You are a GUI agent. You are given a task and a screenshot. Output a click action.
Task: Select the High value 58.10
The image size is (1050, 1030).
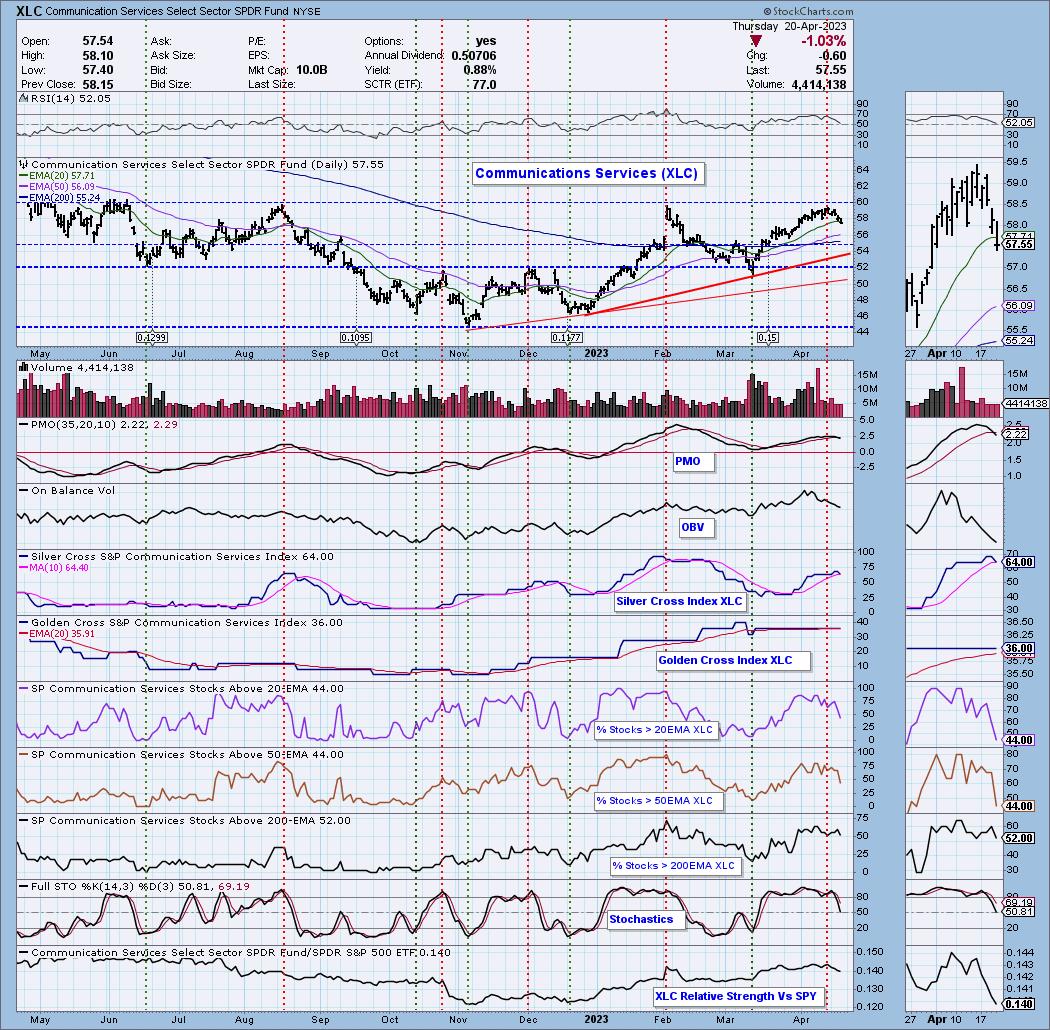pyautogui.click(x=98, y=56)
